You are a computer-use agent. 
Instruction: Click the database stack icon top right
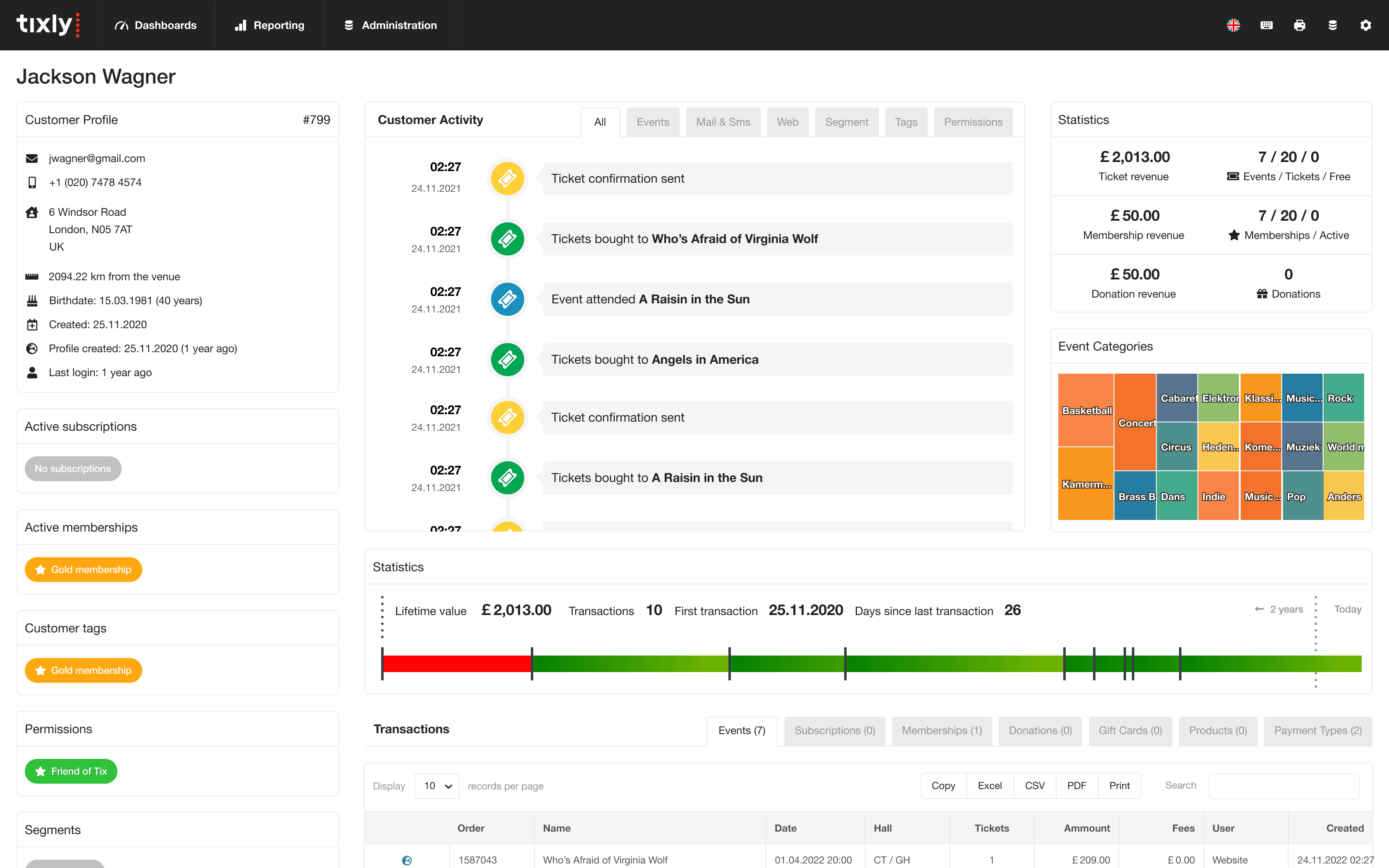coord(1332,25)
